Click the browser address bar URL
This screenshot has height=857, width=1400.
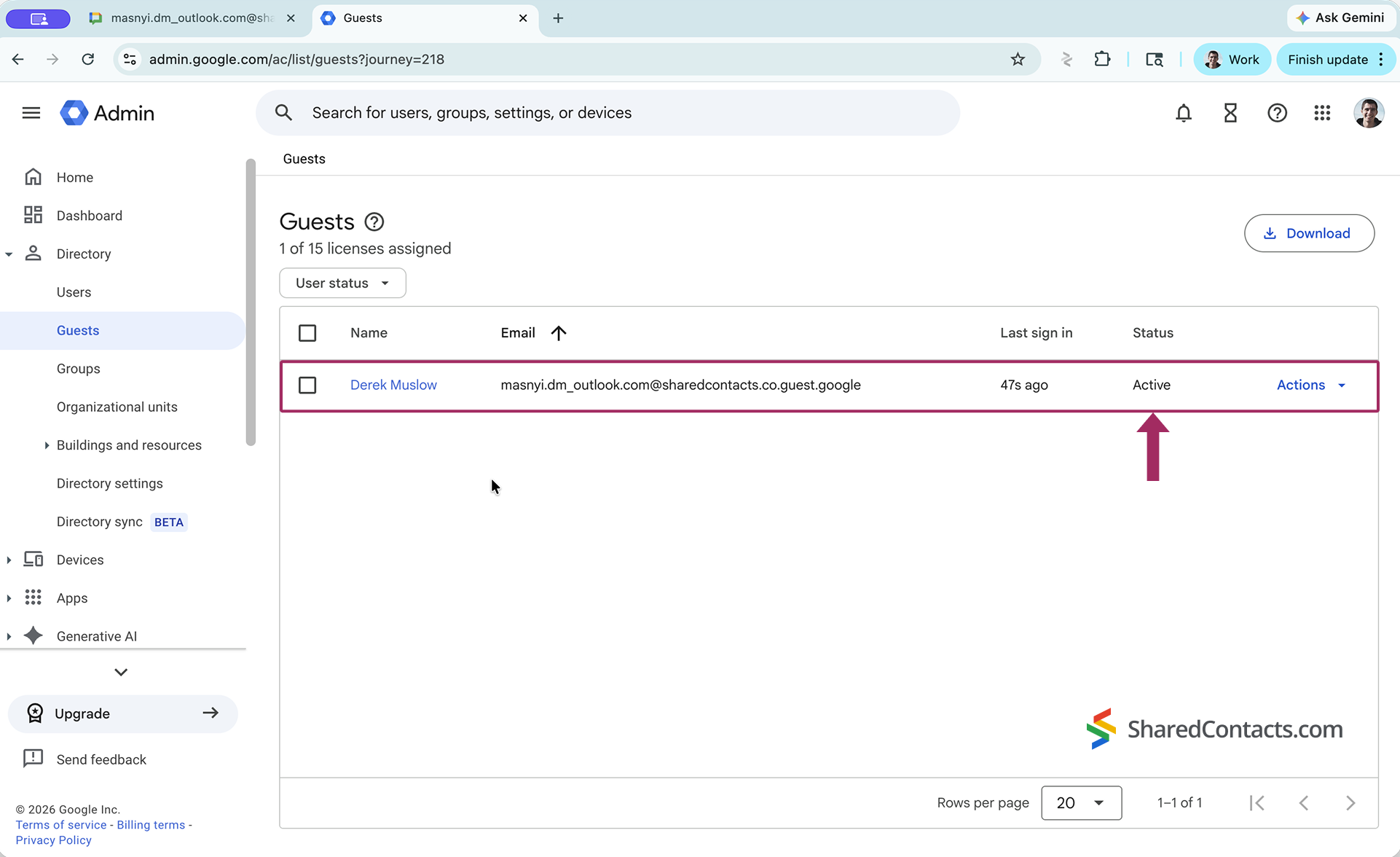[296, 60]
